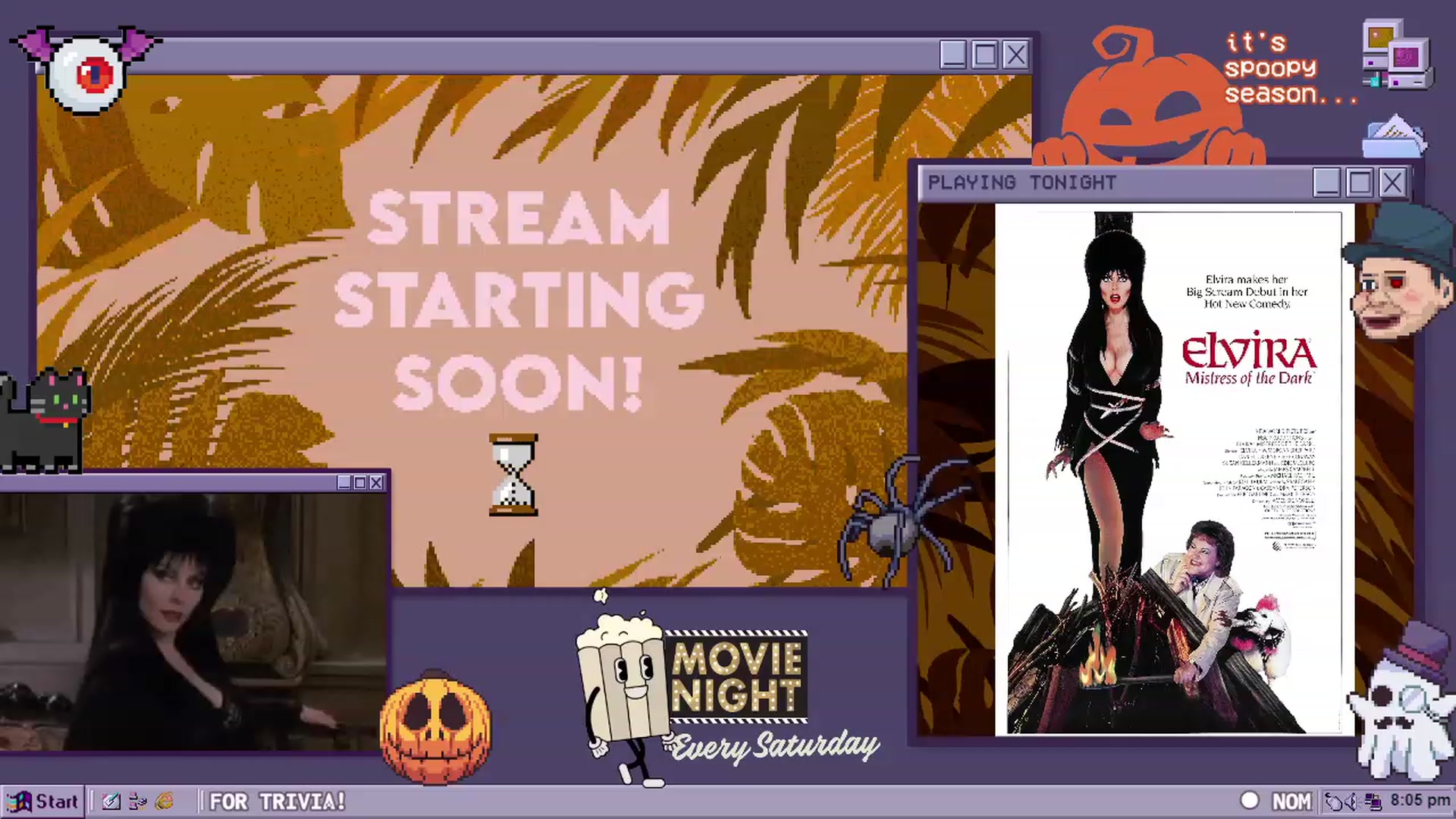Viewport: 1456px width, 819px height.
Task: Click the speaker volume tray icon
Action: tap(1351, 802)
